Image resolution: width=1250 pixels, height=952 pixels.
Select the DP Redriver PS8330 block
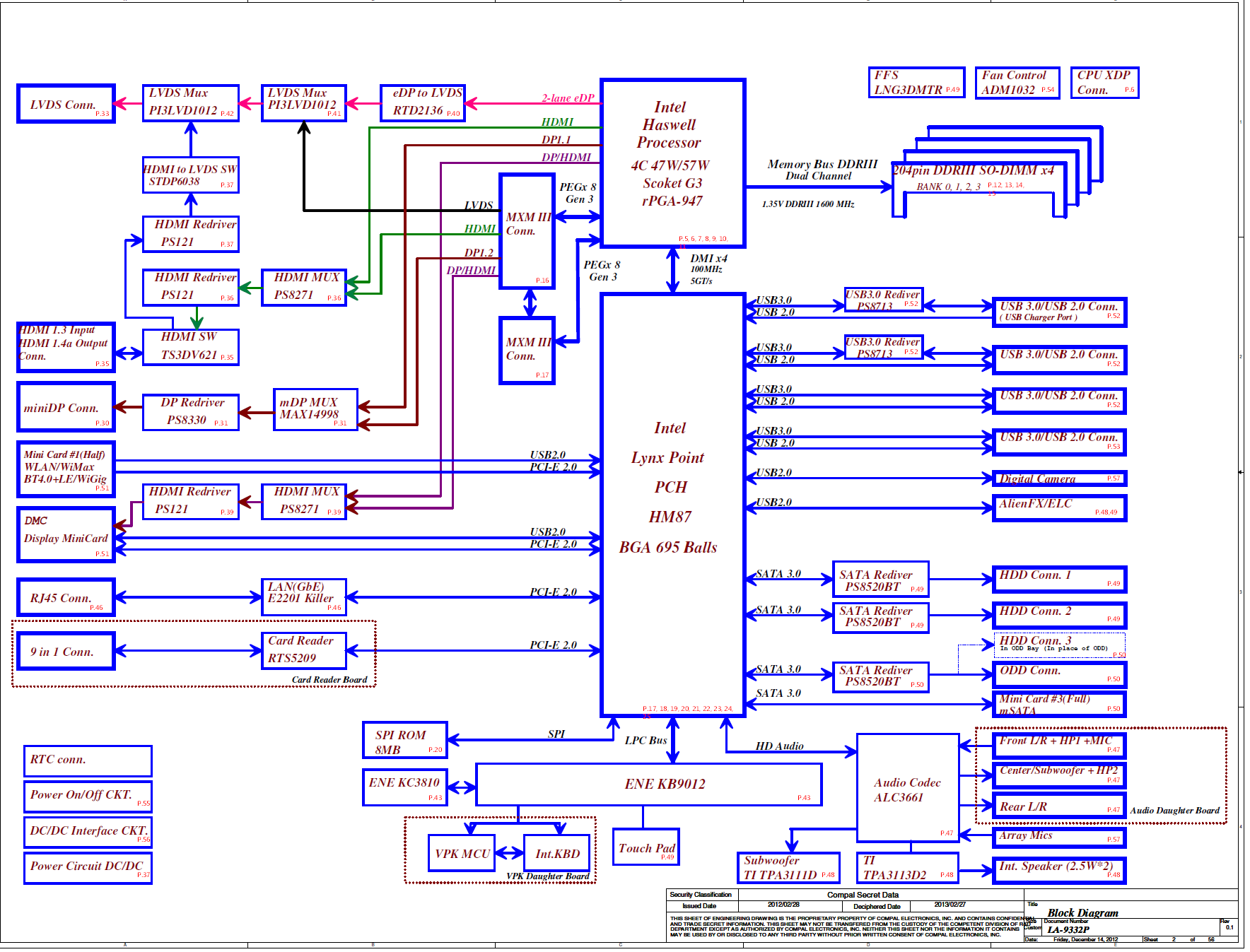click(x=190, y=412)
